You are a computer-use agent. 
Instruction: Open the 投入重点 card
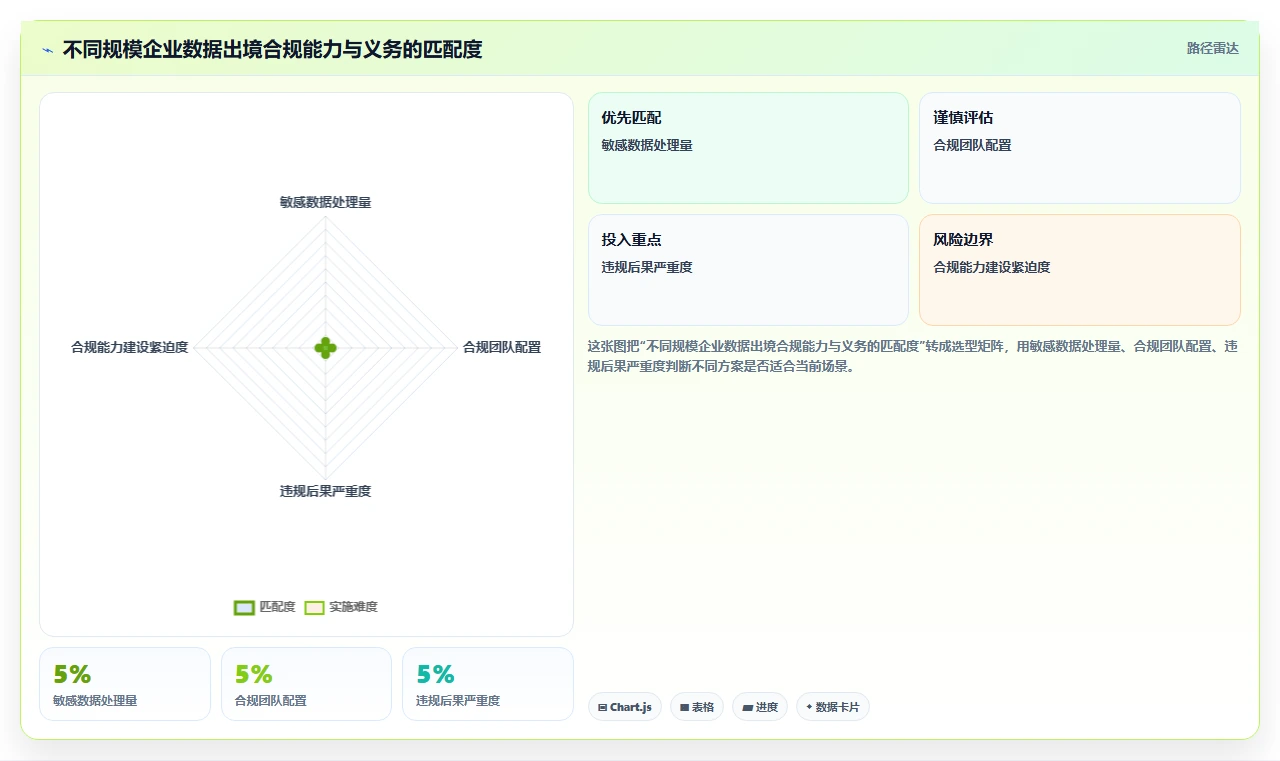click(748, 270)
